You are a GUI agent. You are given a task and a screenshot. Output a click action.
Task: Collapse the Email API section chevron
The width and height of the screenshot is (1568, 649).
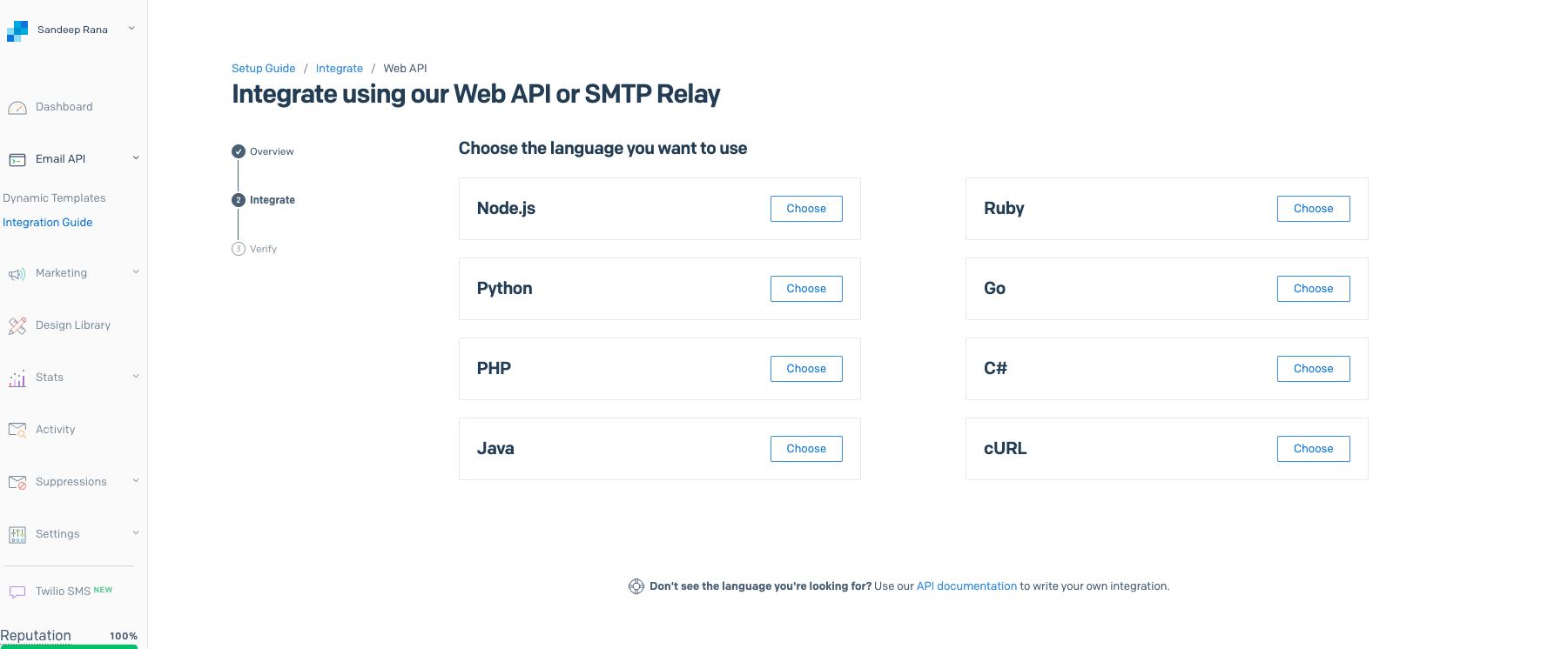pos(136,158)
